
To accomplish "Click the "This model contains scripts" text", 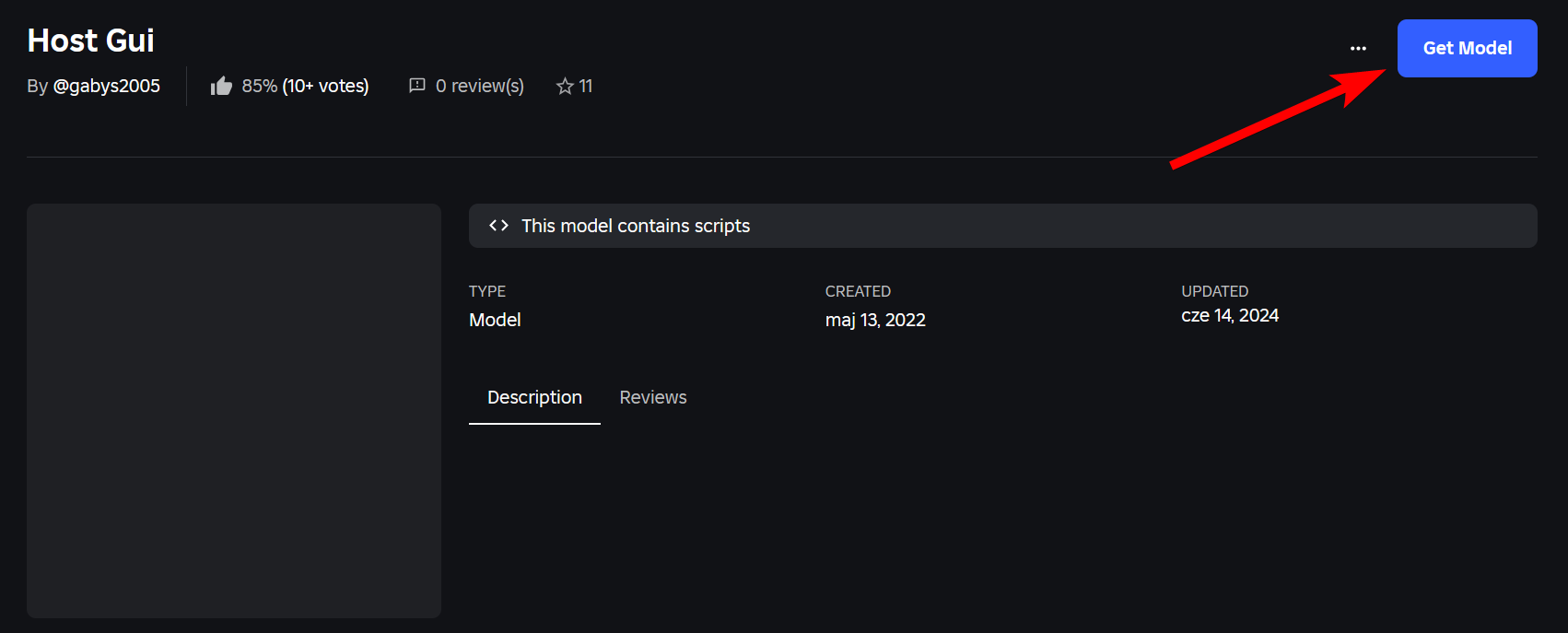I will [636, 226].
